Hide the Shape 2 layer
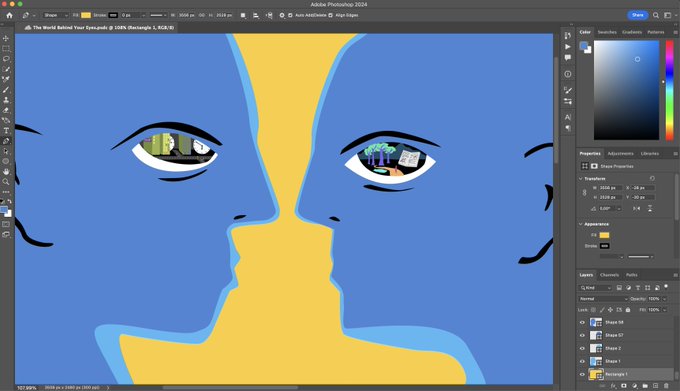The height and width of the screenshot is (391, 680). point(582,348)
